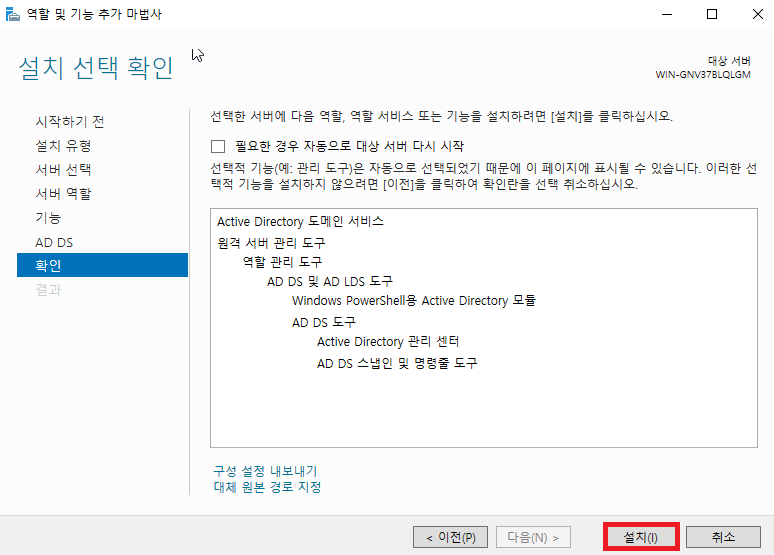Select the highlighted 확인 step
The height and width of the screenshot is (555, 774).
pos(102,265)
